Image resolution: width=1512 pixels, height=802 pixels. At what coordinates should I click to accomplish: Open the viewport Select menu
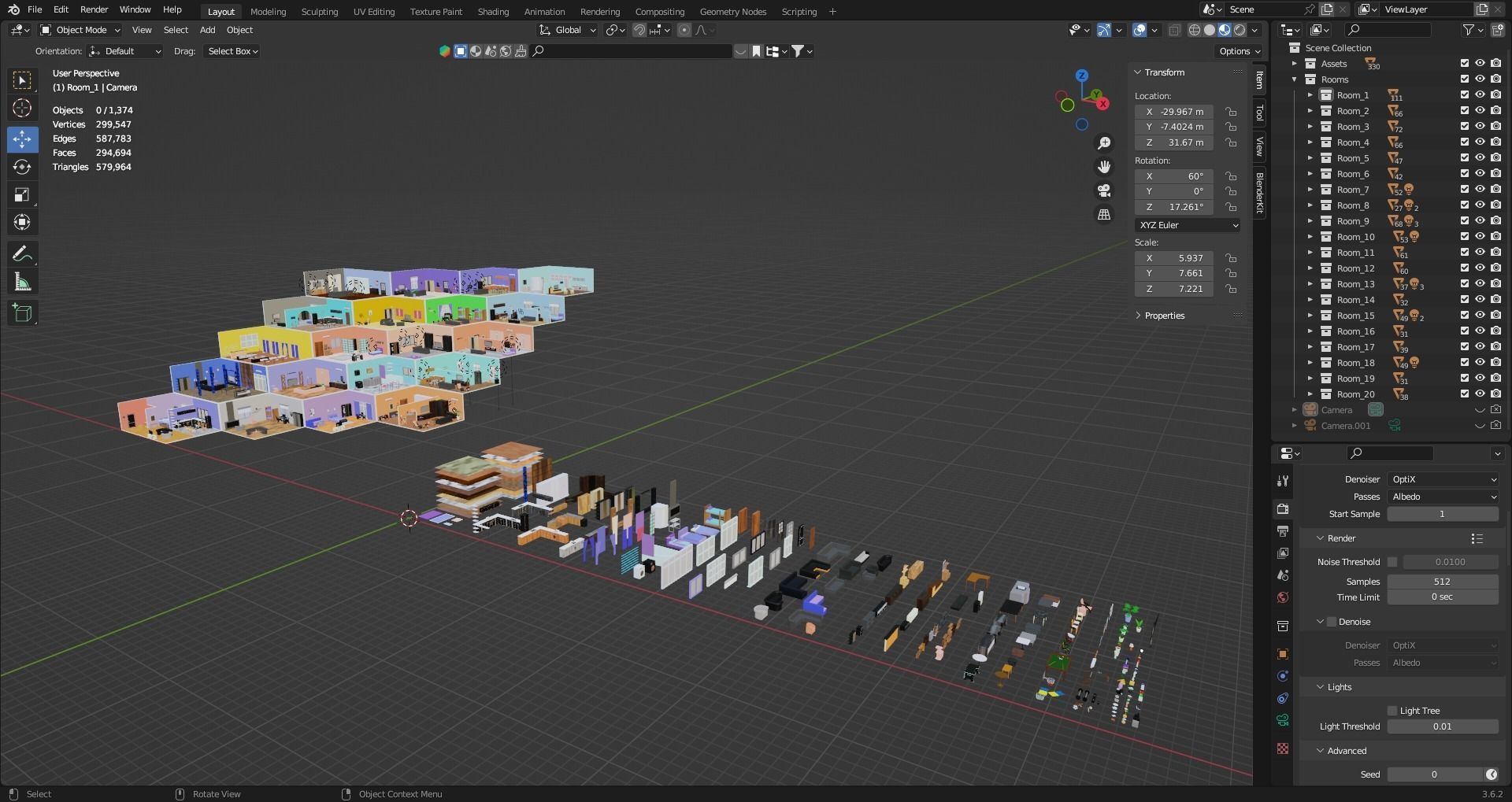tap(176, 30)
